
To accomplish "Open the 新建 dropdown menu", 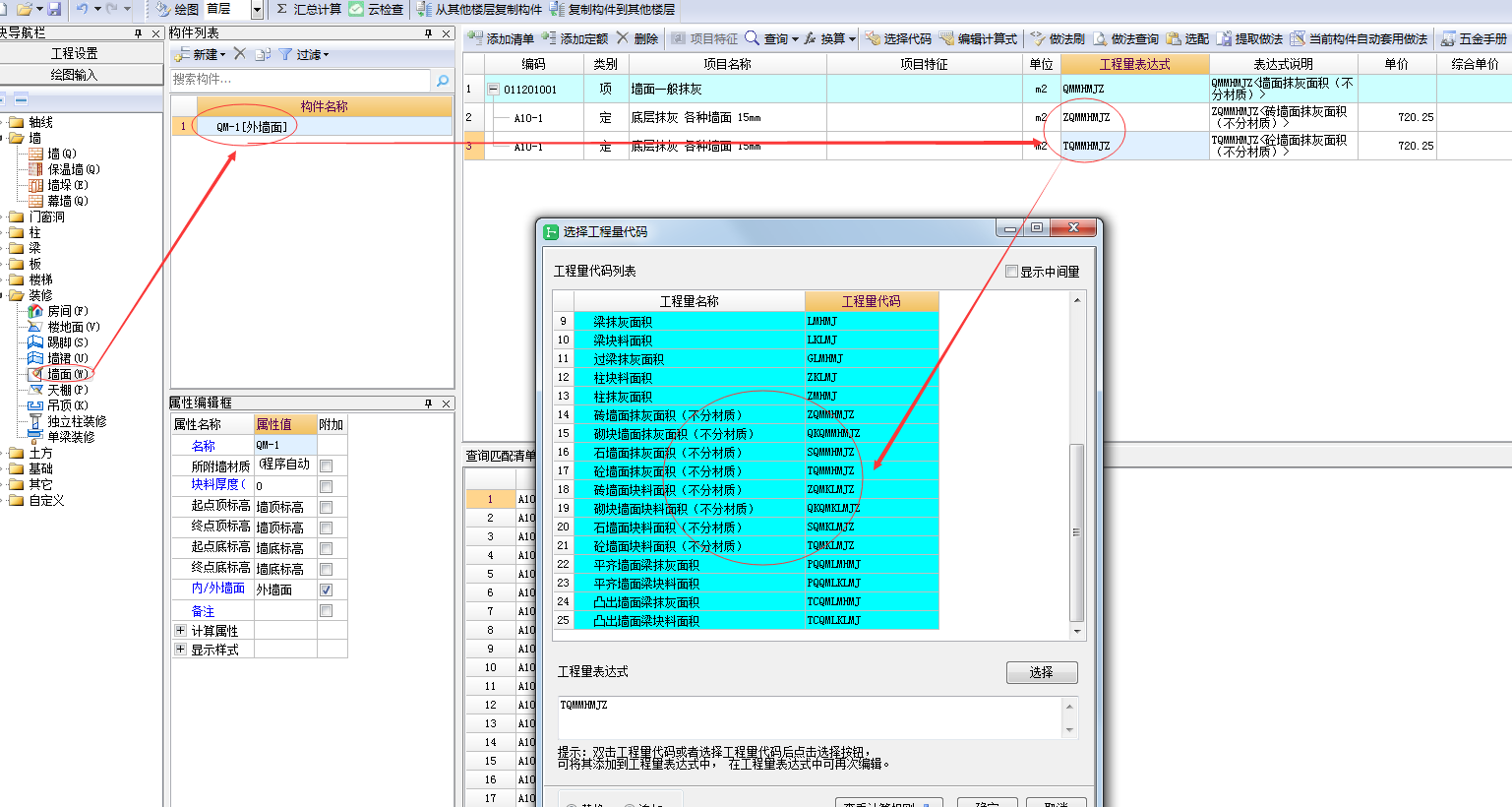I will pyautogui.click(x=201, y=54).
